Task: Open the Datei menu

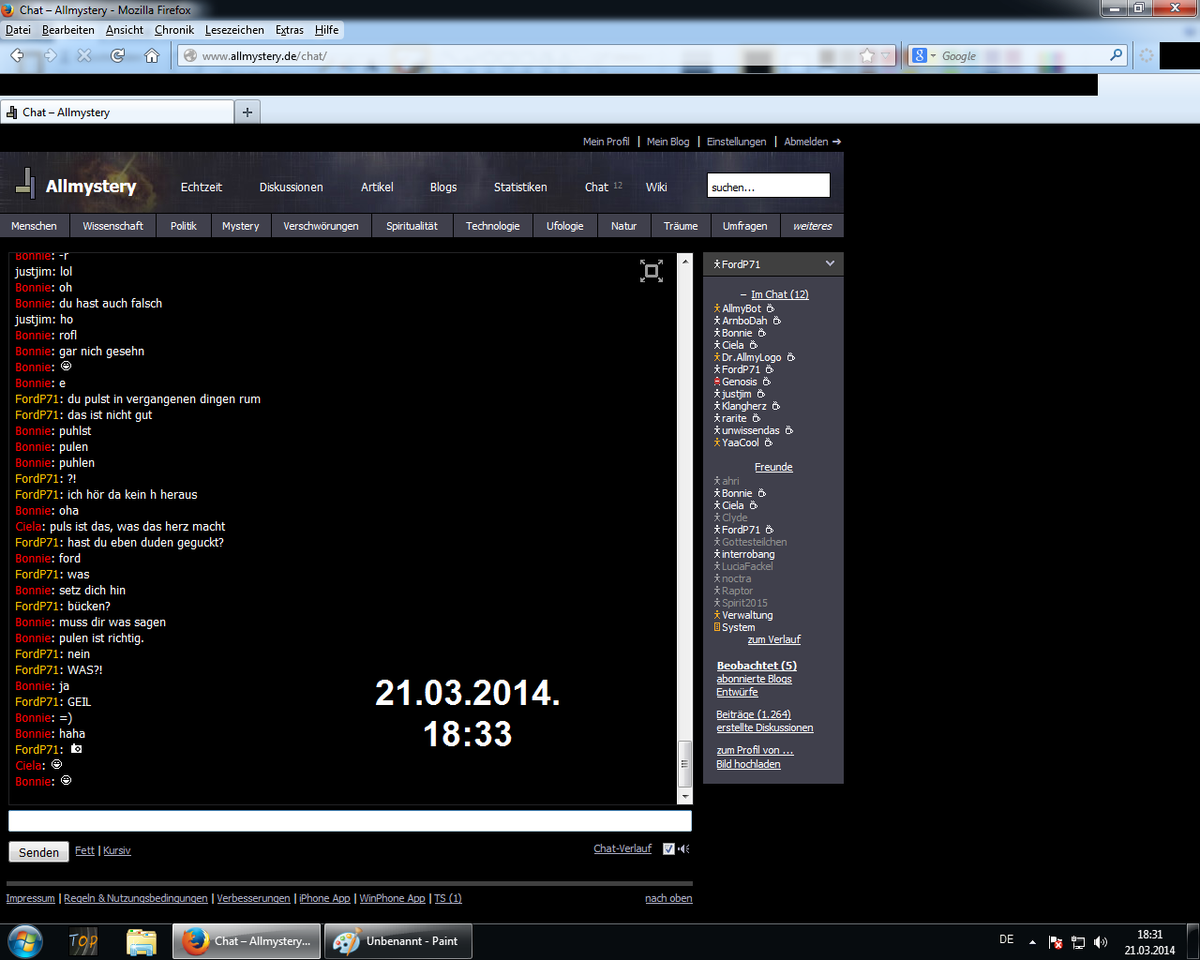Action: click(x=18, y=30)
